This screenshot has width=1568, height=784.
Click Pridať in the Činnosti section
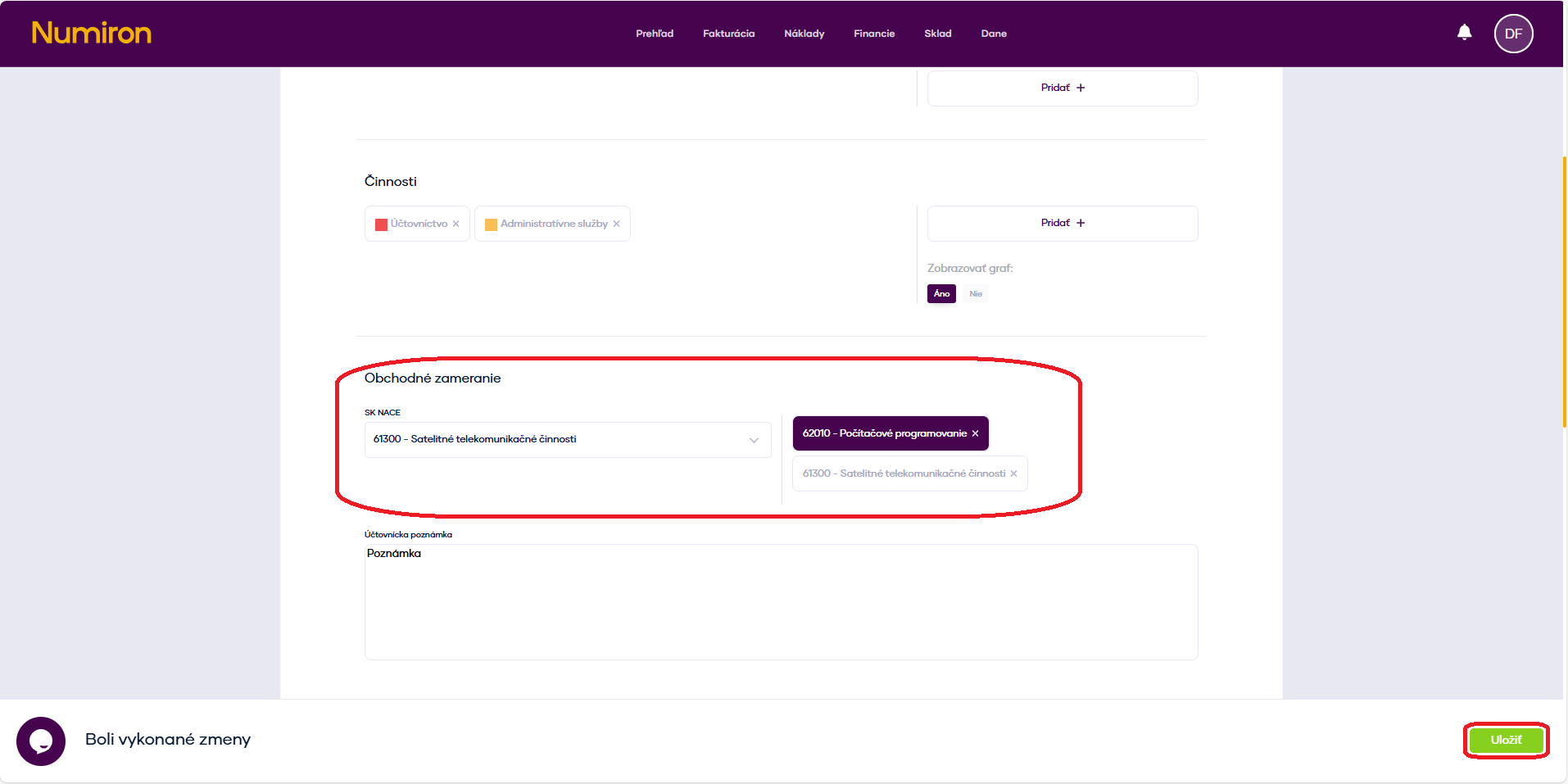tap(1062, 223)
